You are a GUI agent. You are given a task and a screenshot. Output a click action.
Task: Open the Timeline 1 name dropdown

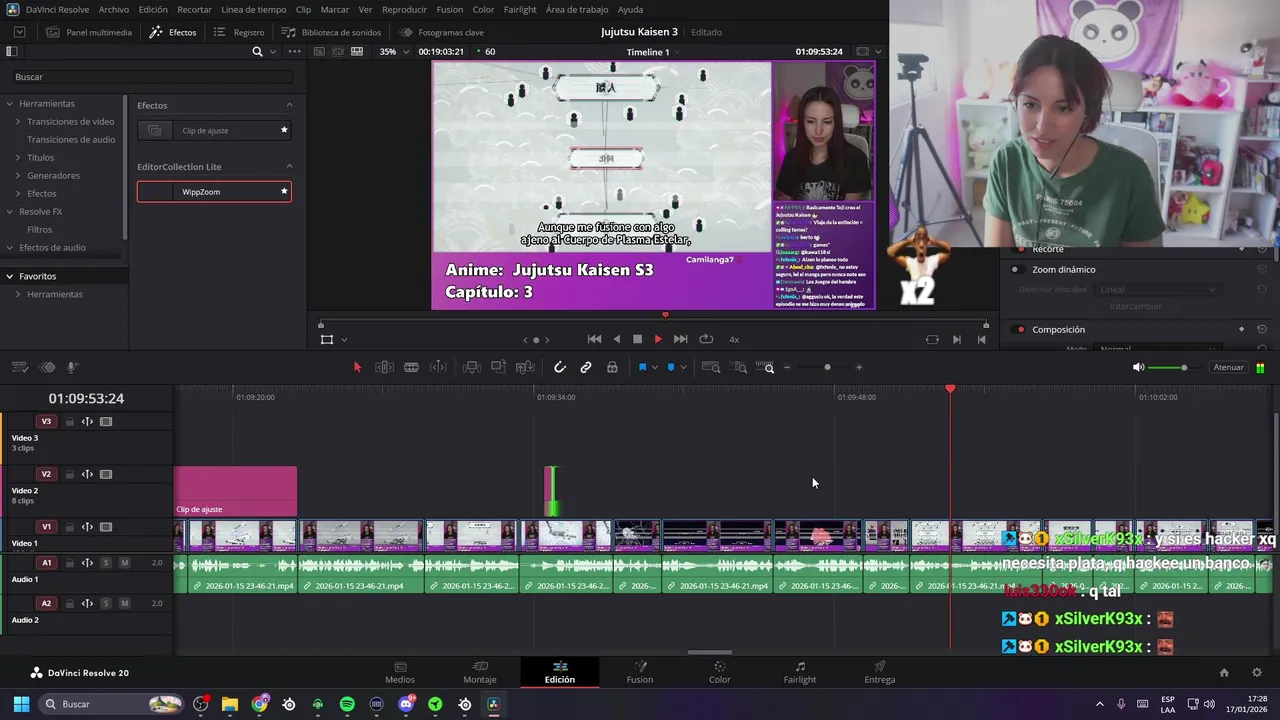(652, 52)
